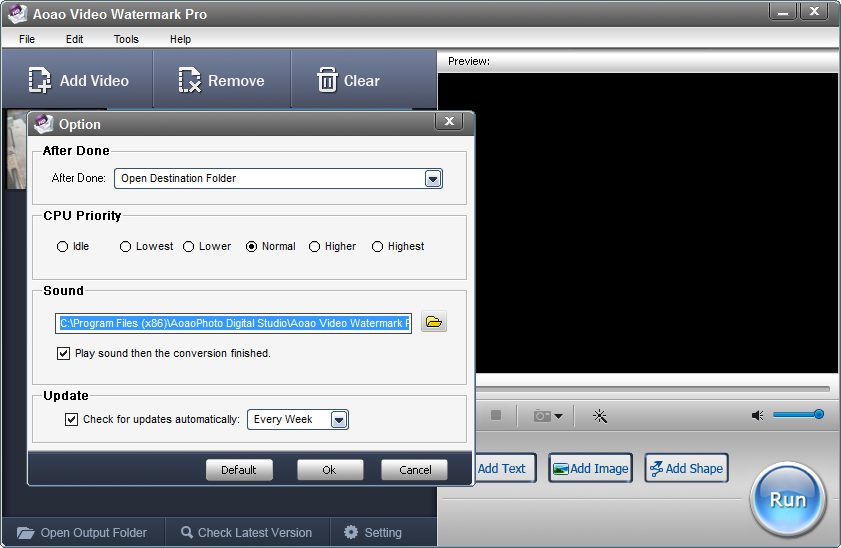This screenshot has width=841, height=548.
Task: Click Open Output Folder
Action: pyautogui.click(x=82, y=532)
